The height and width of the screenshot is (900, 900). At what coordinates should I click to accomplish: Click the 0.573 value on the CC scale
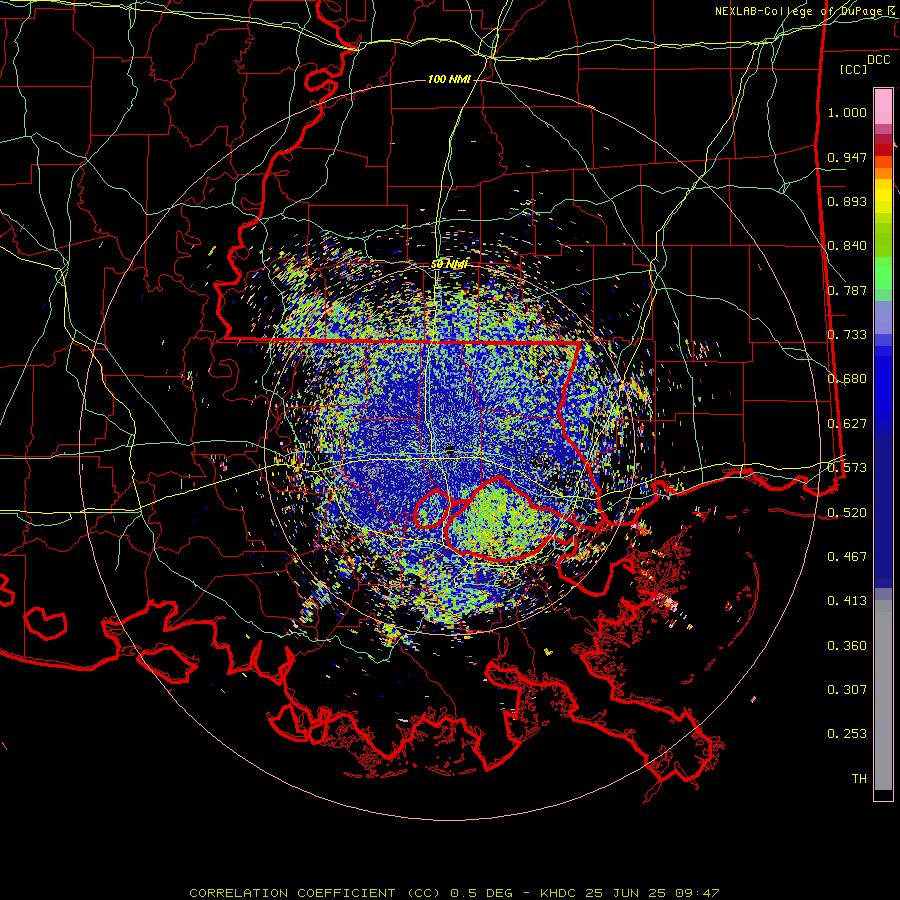(847, 468)
